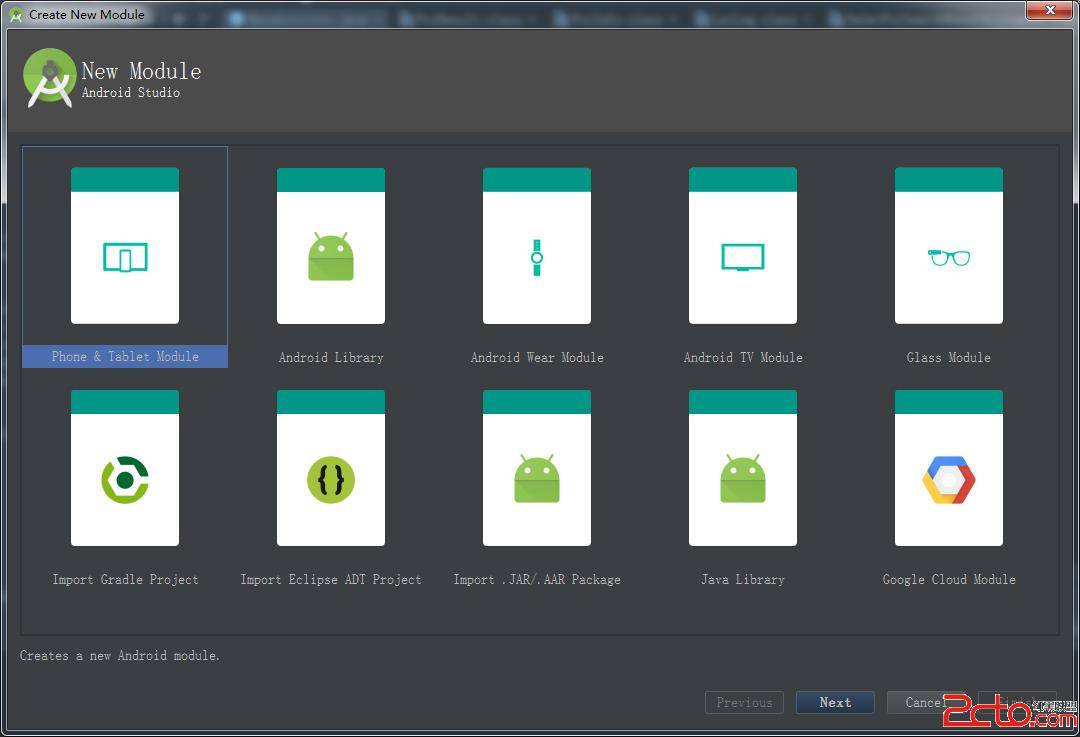Click the Android Wear Module label
This screenshot has width=1080, height=737.
point(537,357)
